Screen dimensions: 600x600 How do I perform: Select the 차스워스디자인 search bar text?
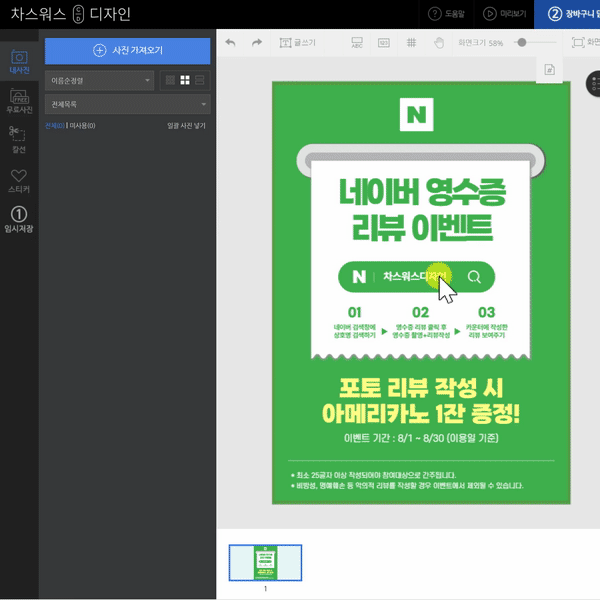click(414, 276)
